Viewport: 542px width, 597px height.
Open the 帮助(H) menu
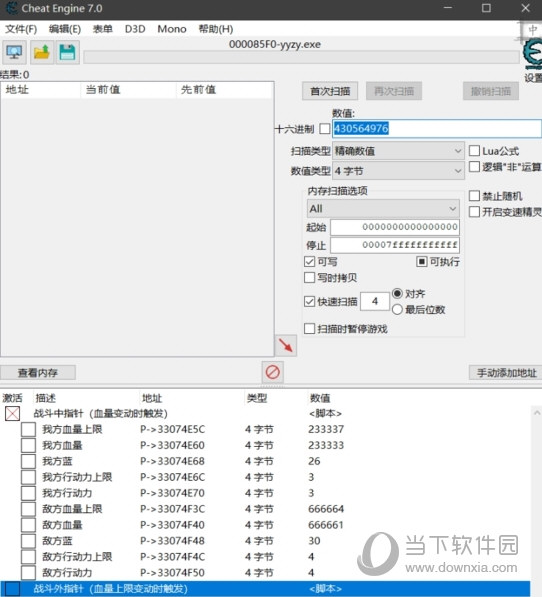point(216,29)
